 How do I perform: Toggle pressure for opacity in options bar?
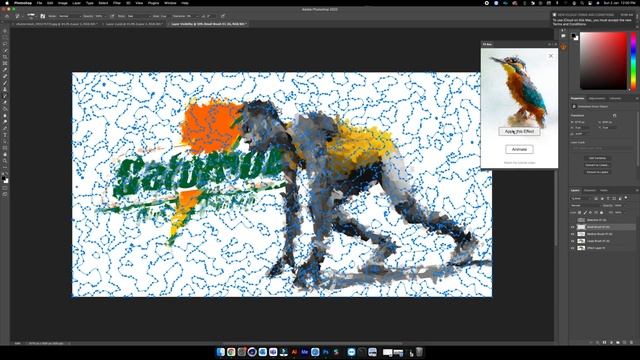tap(112, 16)
